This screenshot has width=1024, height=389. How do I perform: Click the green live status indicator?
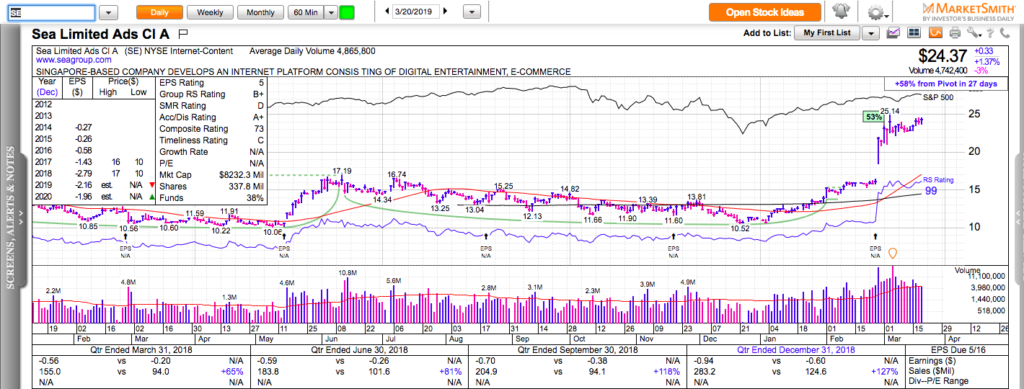click(348, 12)
